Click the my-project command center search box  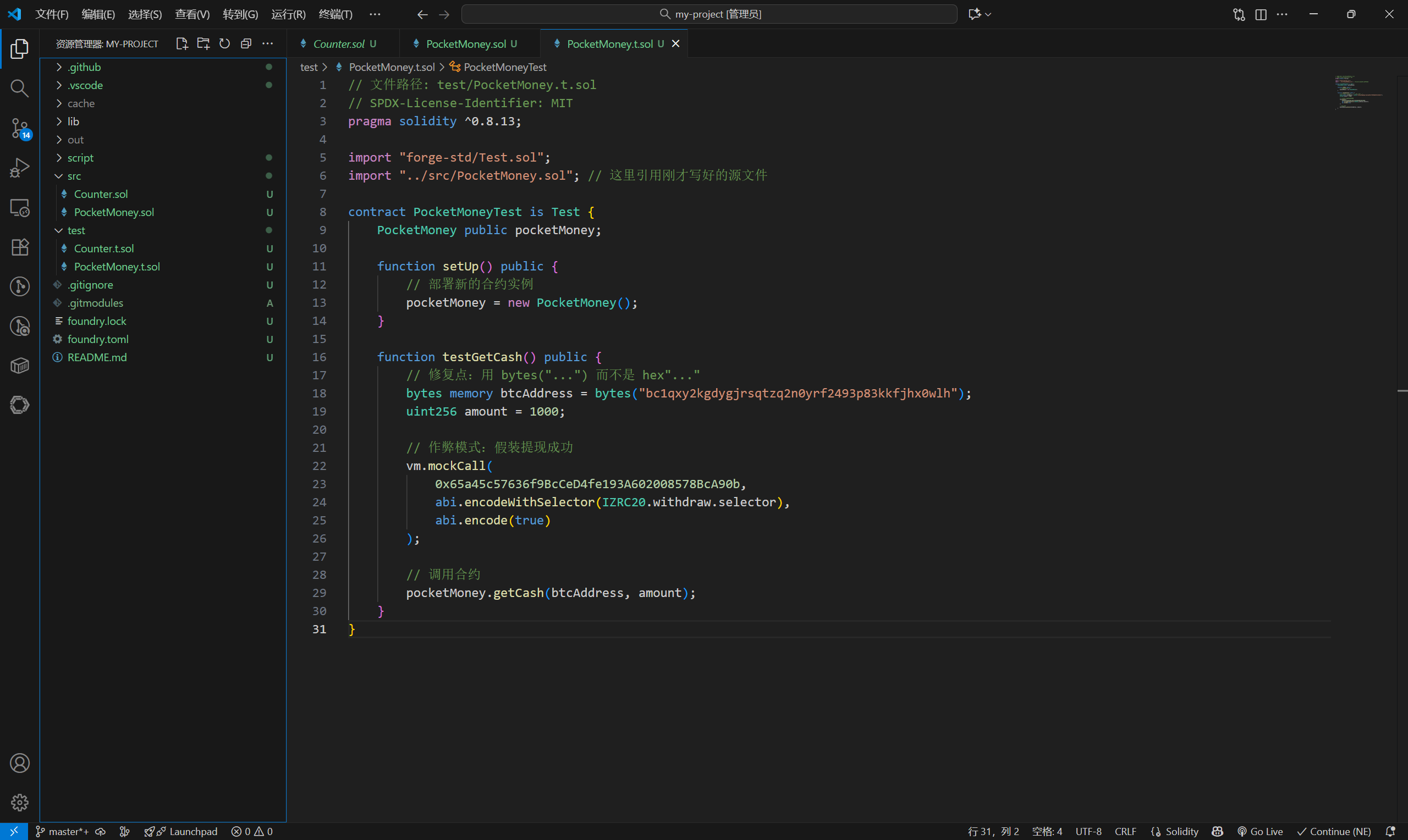pos(709,14)
